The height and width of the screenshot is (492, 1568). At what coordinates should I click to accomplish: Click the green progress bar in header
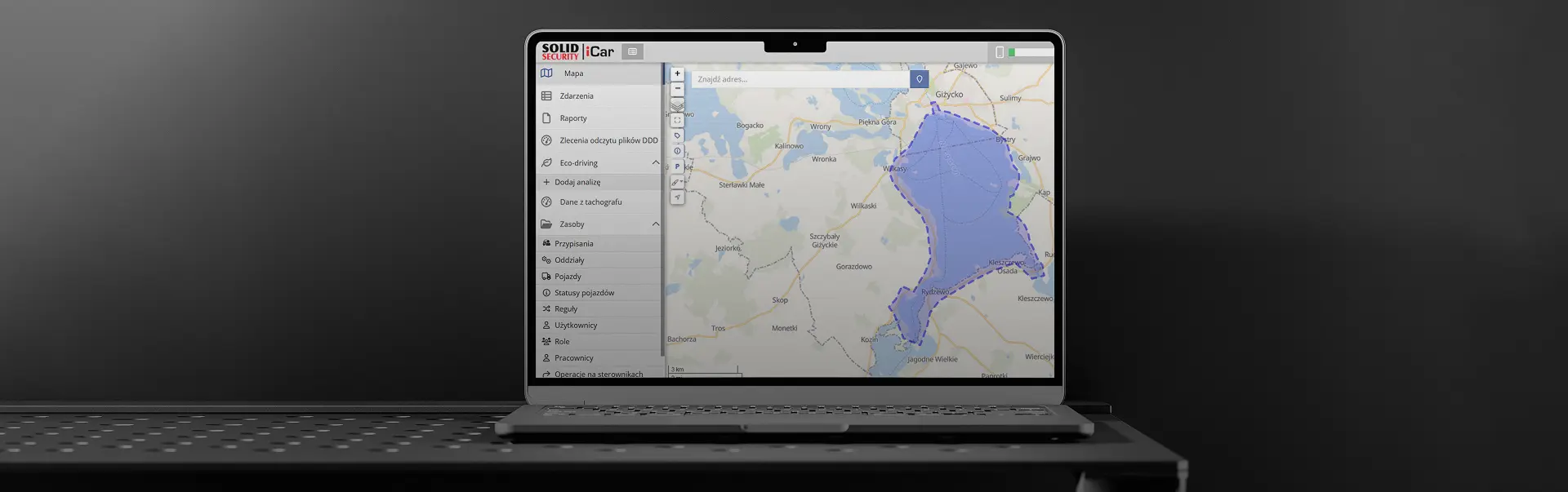tap(1012, 52)
